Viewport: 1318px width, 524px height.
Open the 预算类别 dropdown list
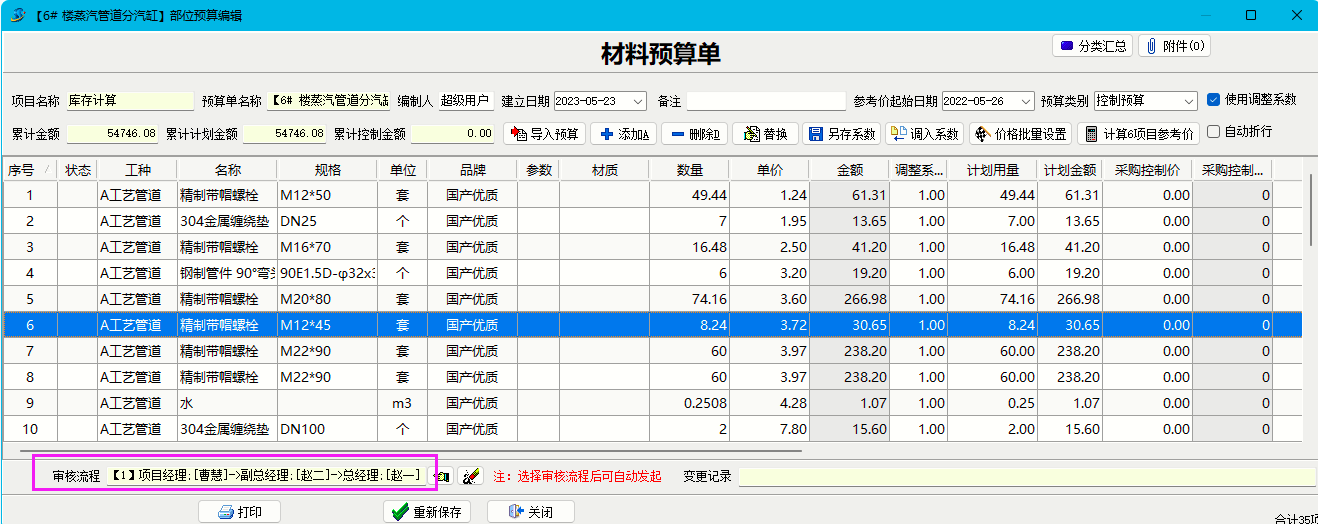1188,101
